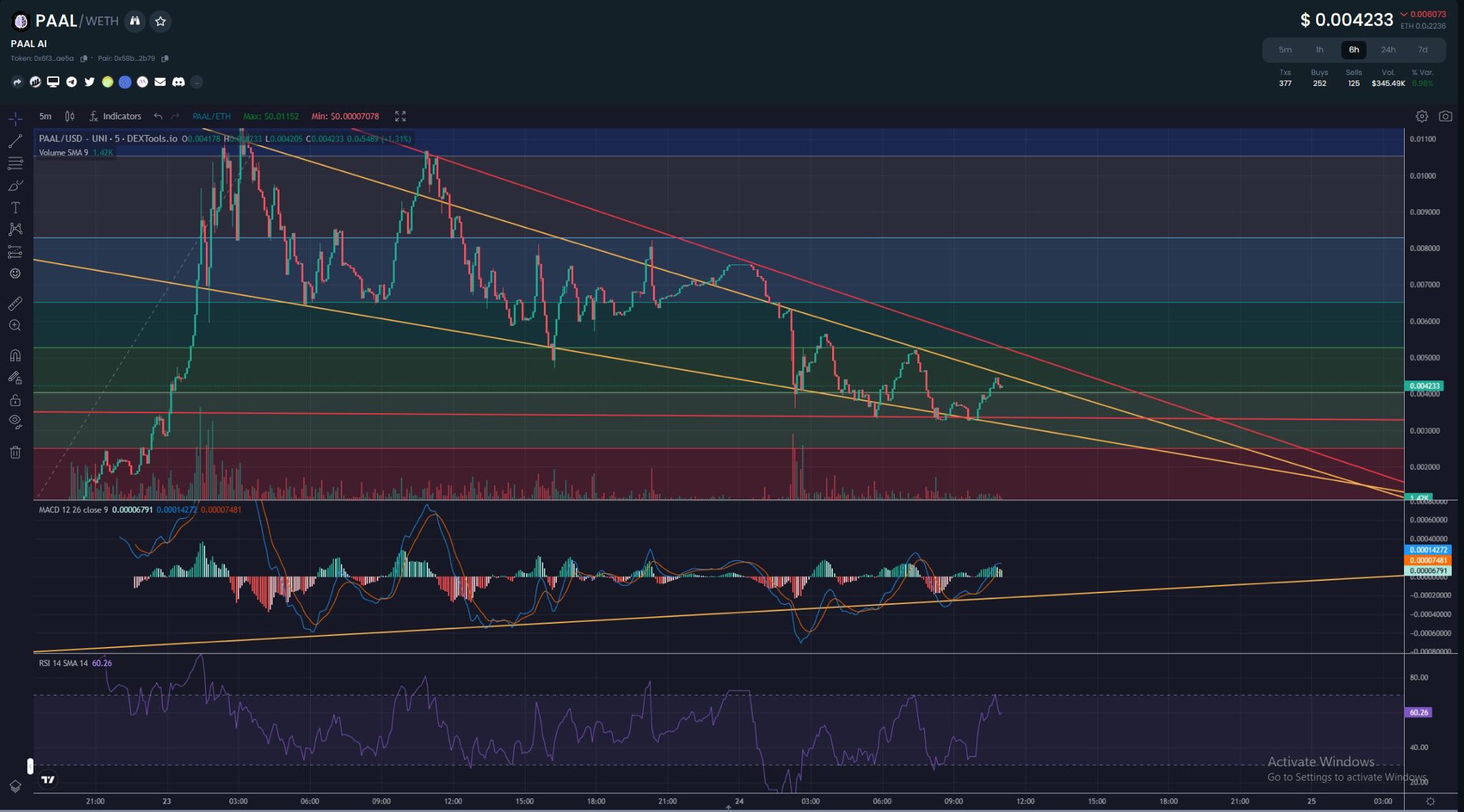The height and width of the screenshot is (812, 1464).
Task: Open the project website monitor icon
Action: coord(53,82)
